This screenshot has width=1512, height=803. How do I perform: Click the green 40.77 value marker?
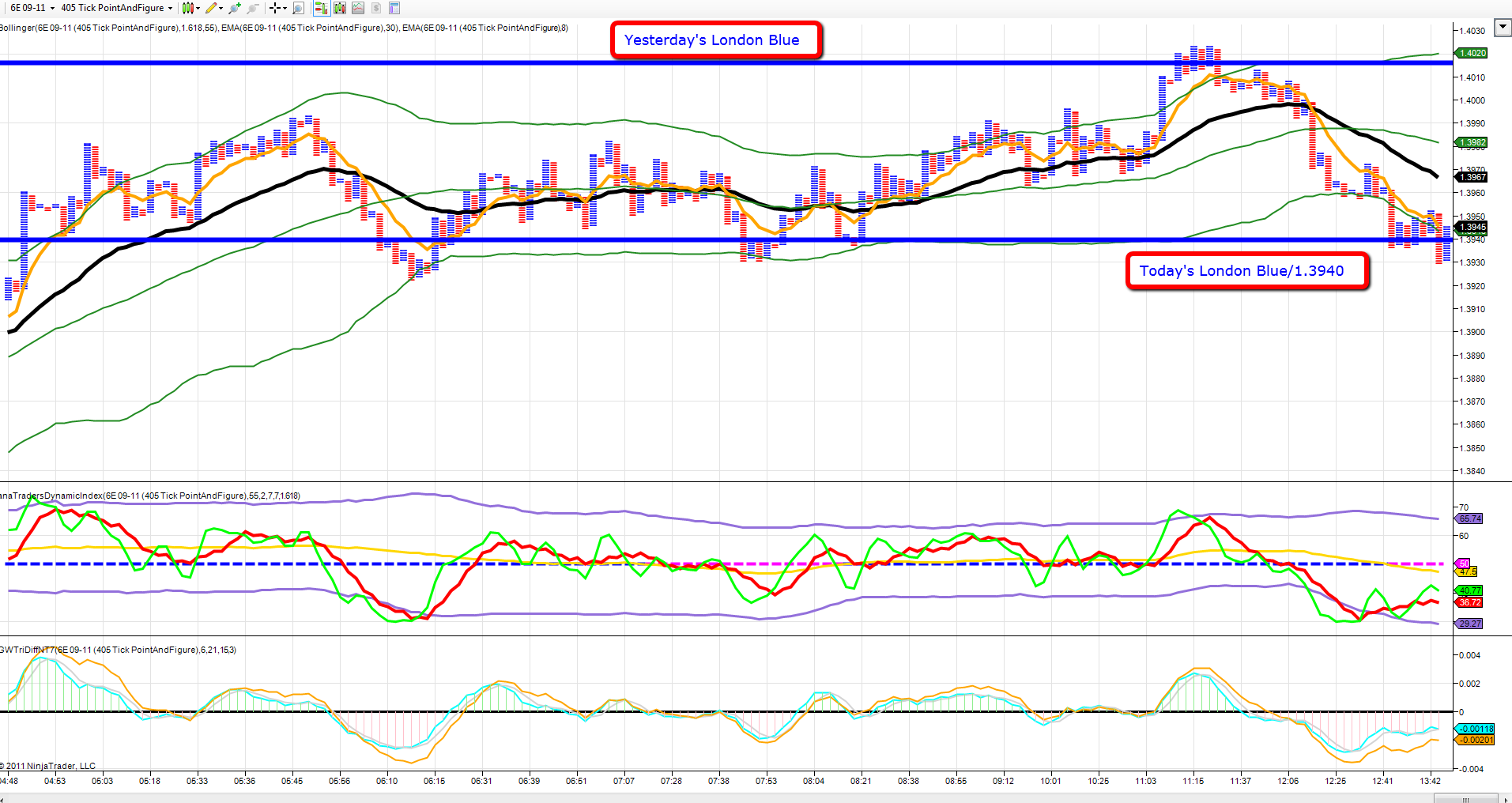(1470, 590)
